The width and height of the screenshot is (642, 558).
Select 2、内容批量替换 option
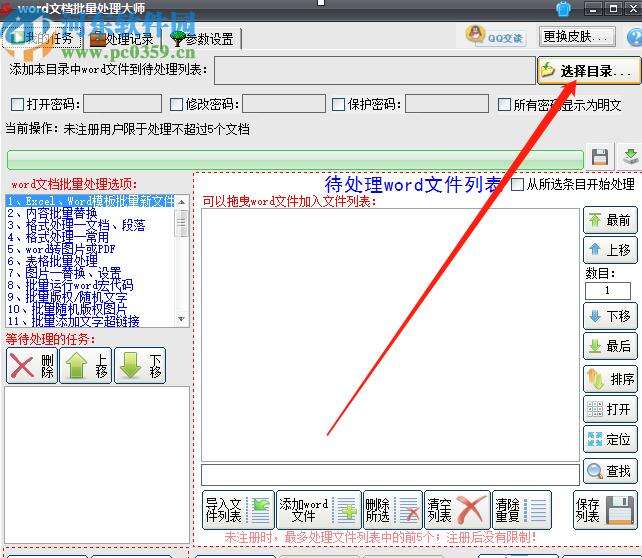90,213
